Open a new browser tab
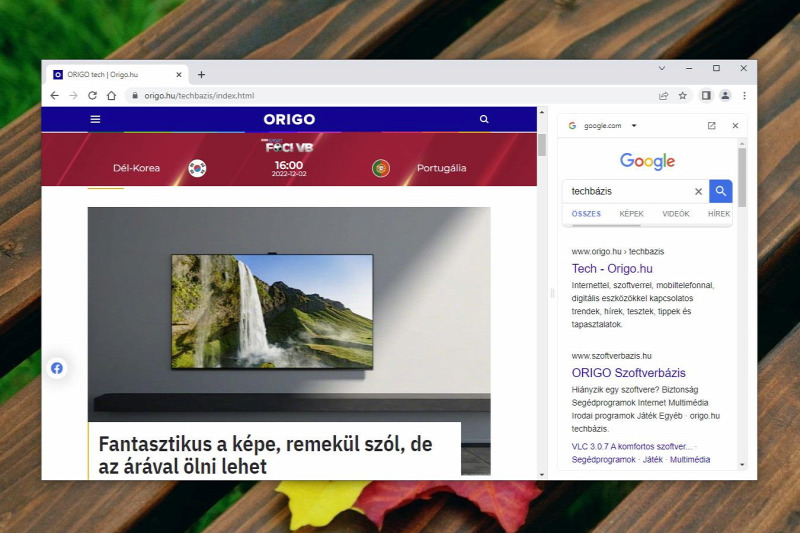 [x=202, y=74]
